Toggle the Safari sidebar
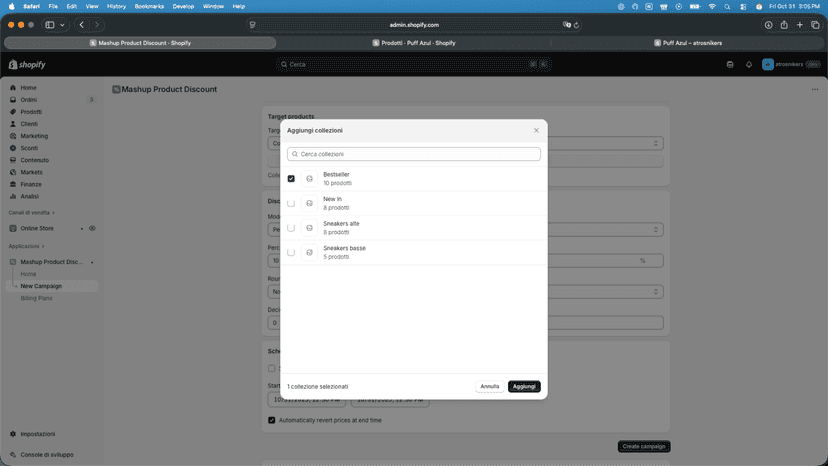Viewport: 828px width, 466px height. [50, 25]
